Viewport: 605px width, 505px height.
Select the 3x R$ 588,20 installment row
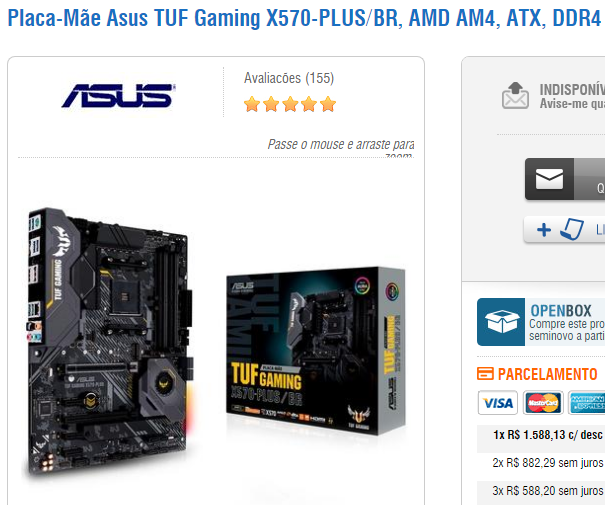(541, 491)
